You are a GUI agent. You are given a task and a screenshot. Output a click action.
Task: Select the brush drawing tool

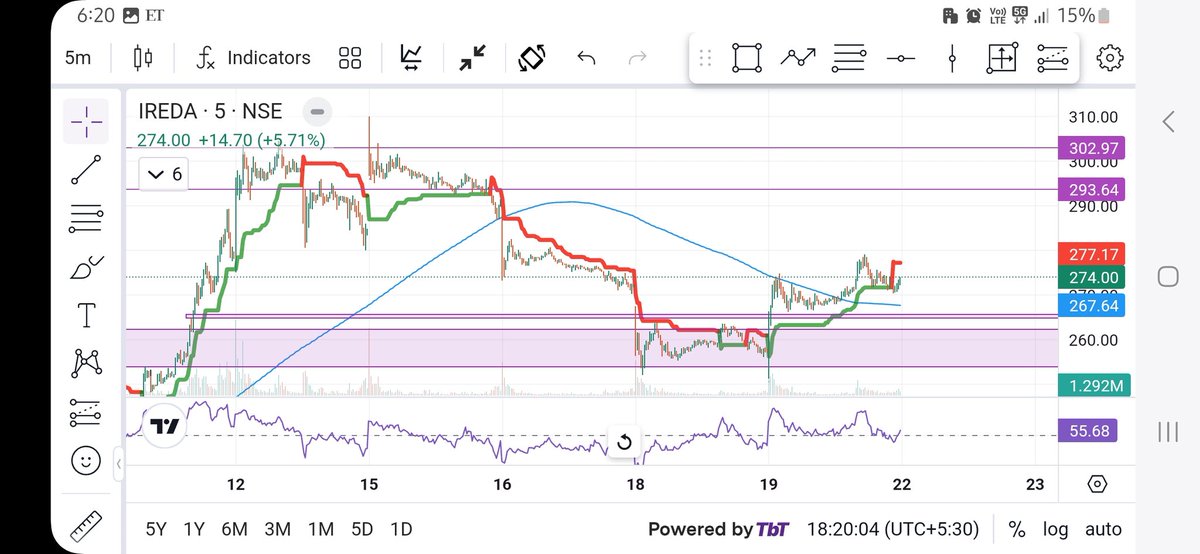87,268
